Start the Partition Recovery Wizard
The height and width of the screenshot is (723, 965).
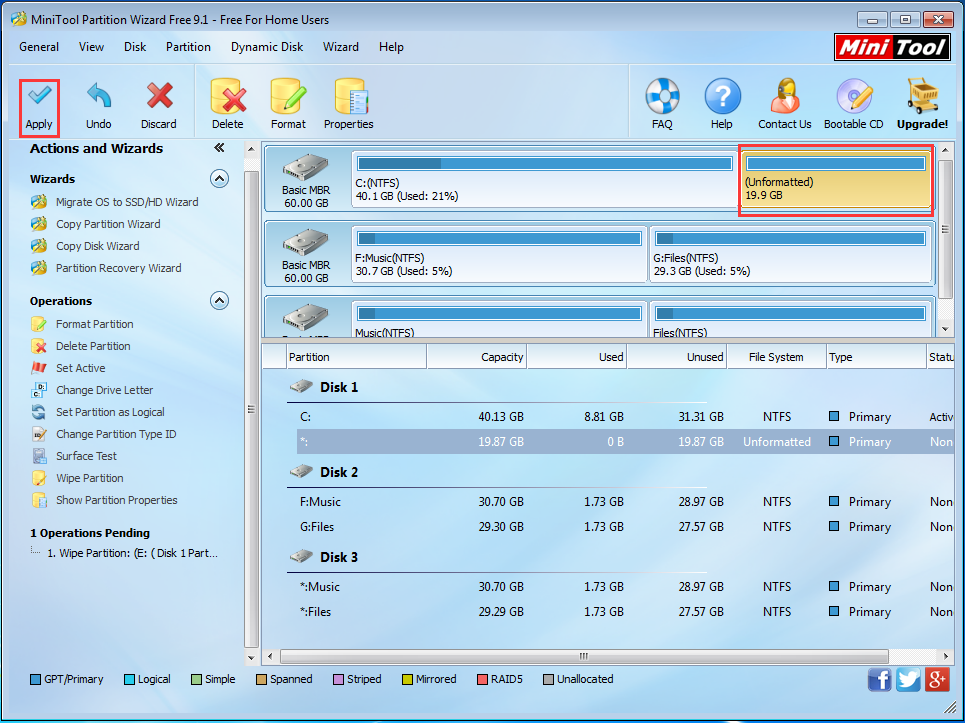tap(106, 268)
